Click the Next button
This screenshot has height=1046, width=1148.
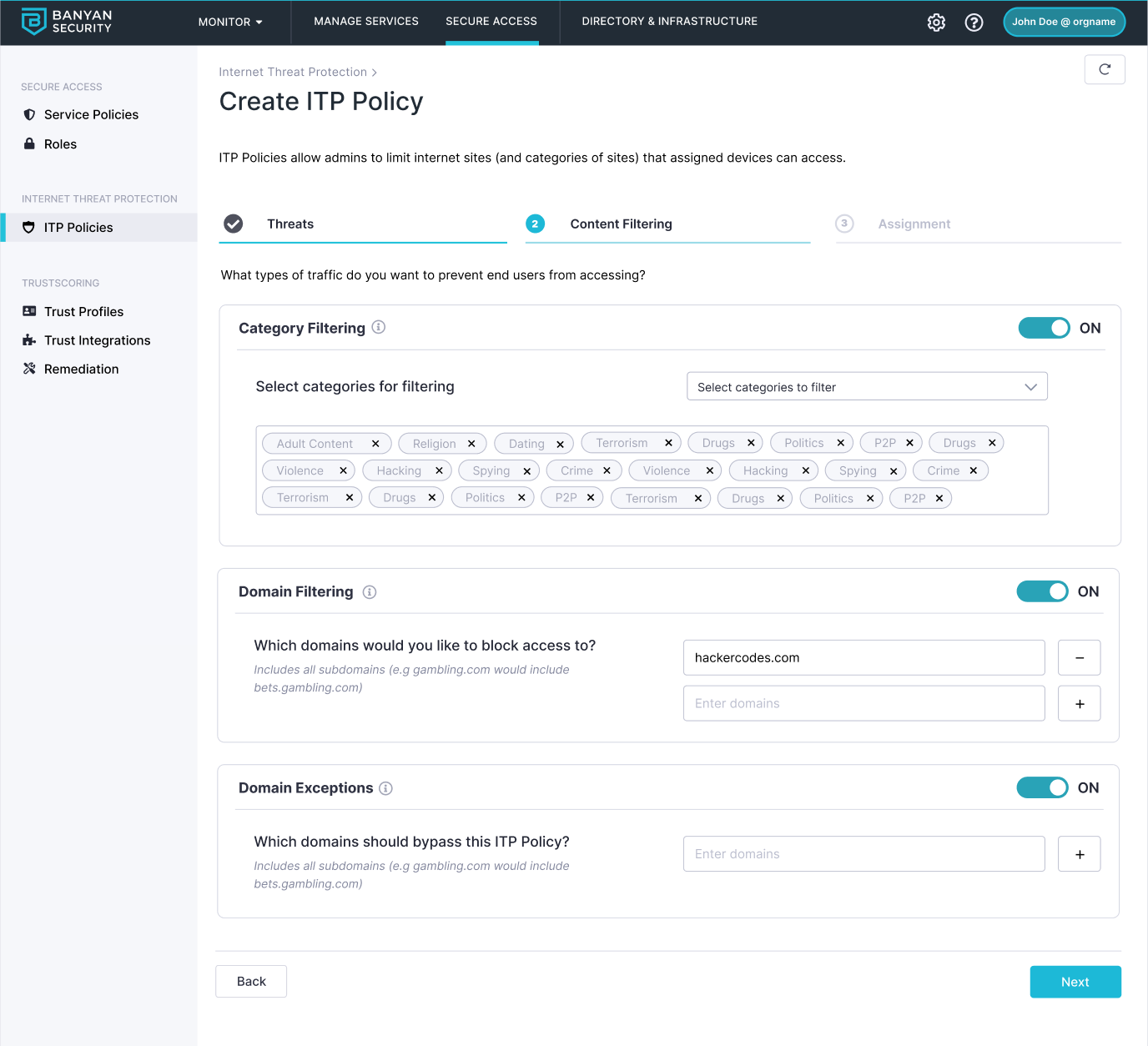pos(1075,982)
